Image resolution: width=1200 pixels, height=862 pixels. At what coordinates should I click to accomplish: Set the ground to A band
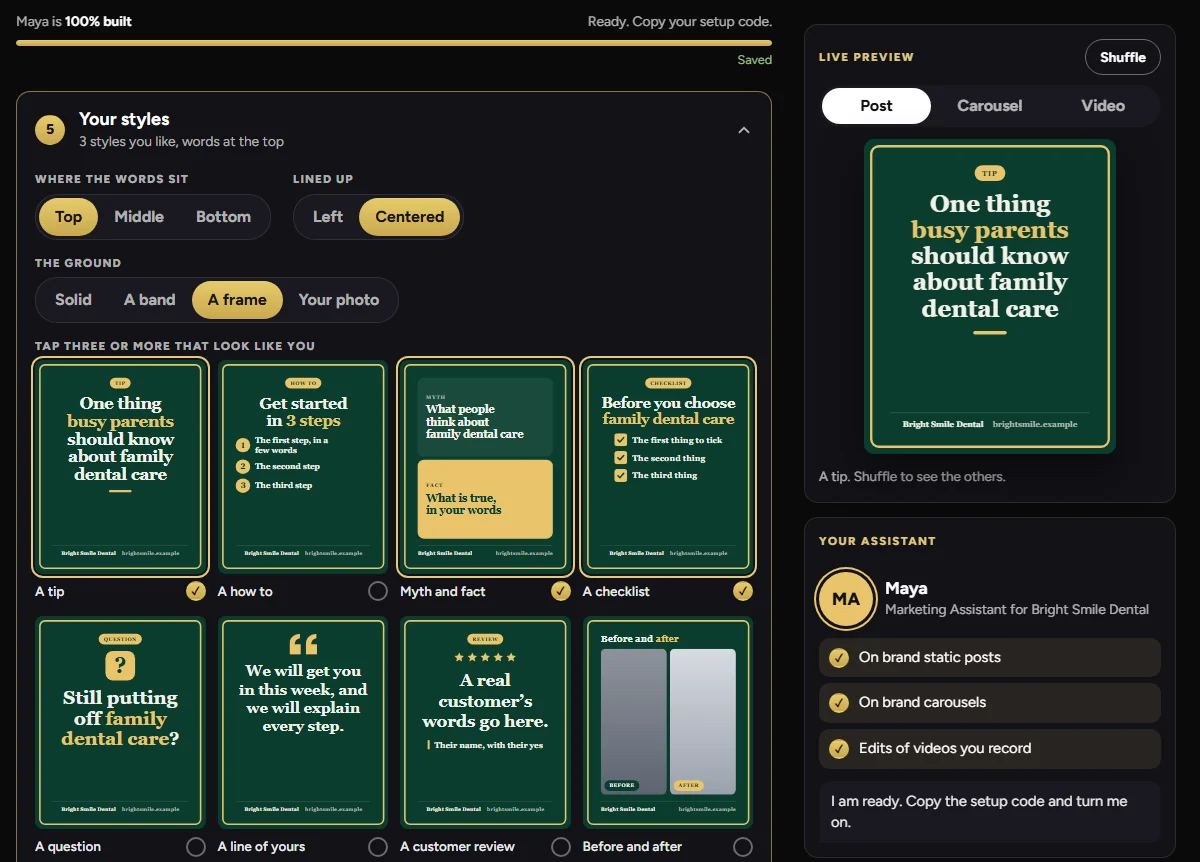(x=149, y=299)
